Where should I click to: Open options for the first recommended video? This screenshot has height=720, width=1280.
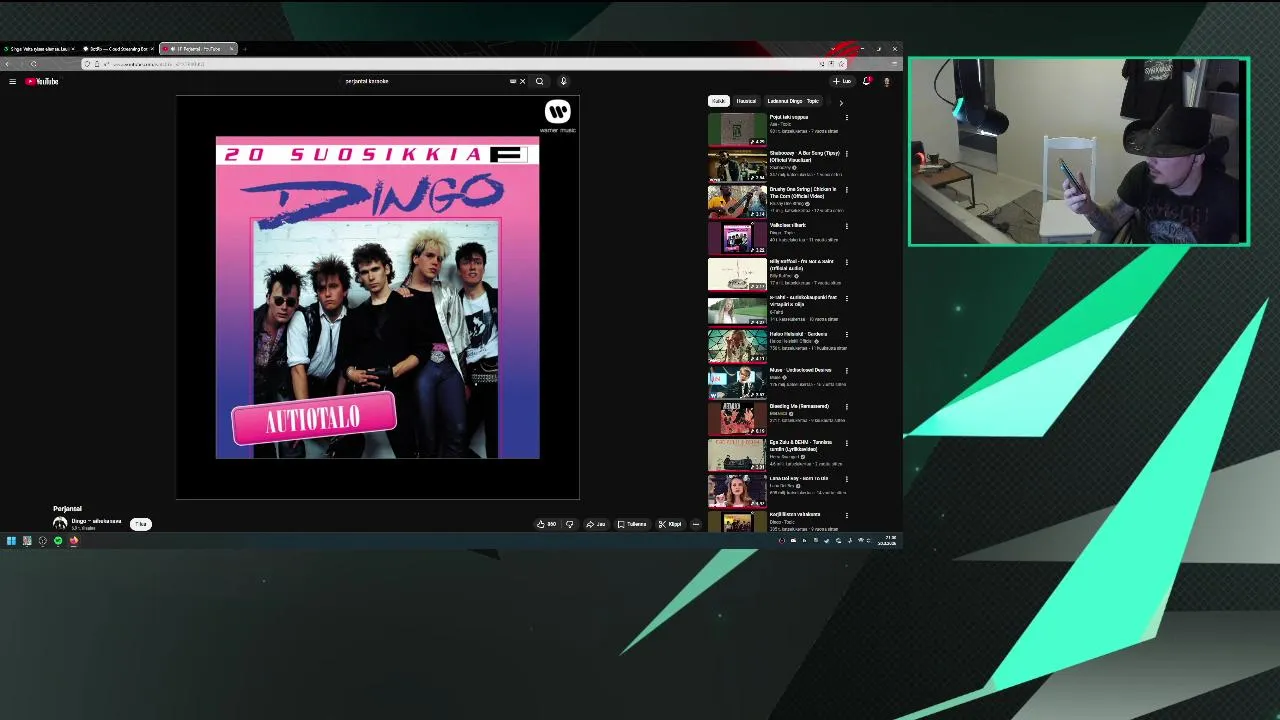point(847,118)
